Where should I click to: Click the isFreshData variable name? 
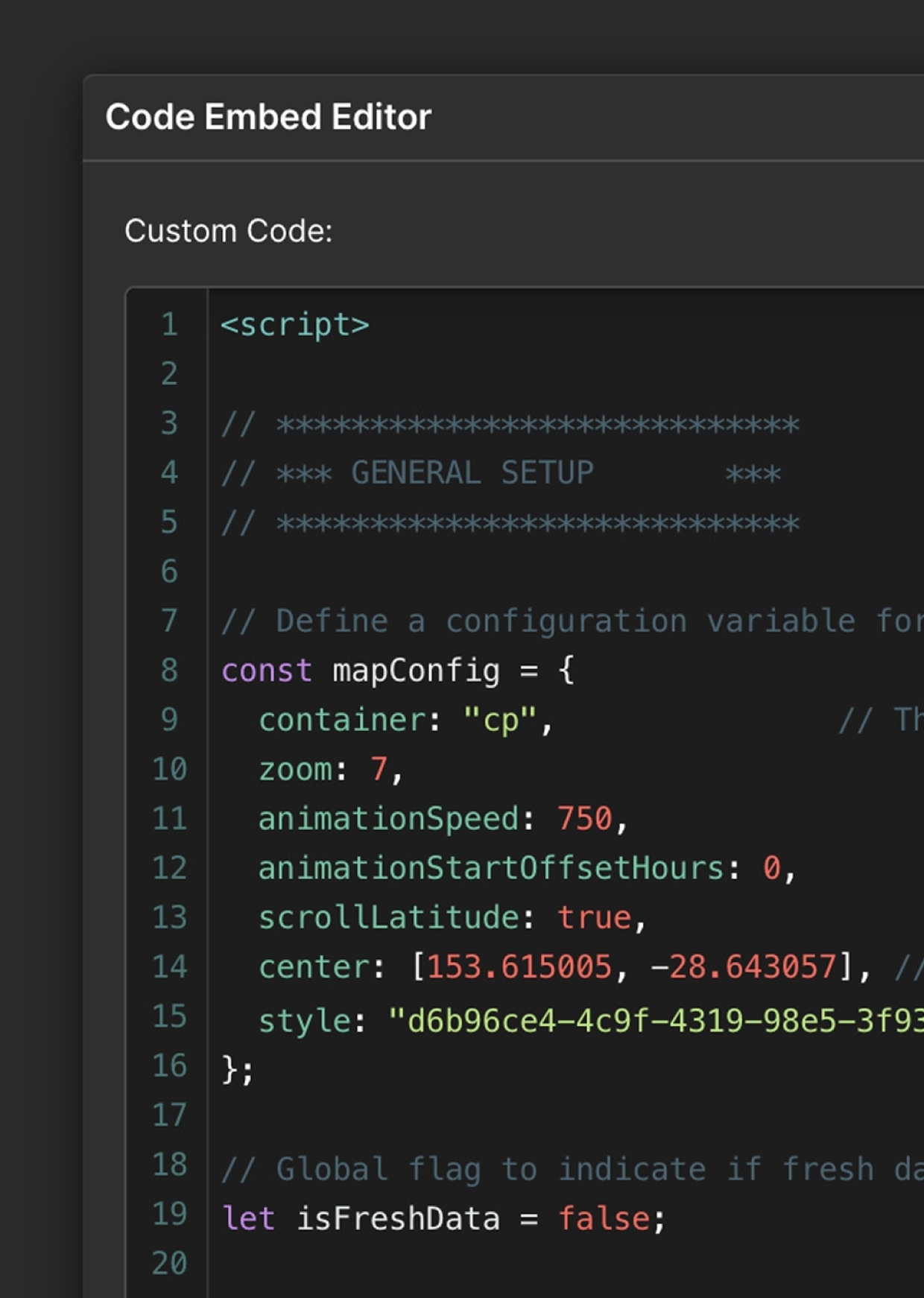[x=398, y=1219]
